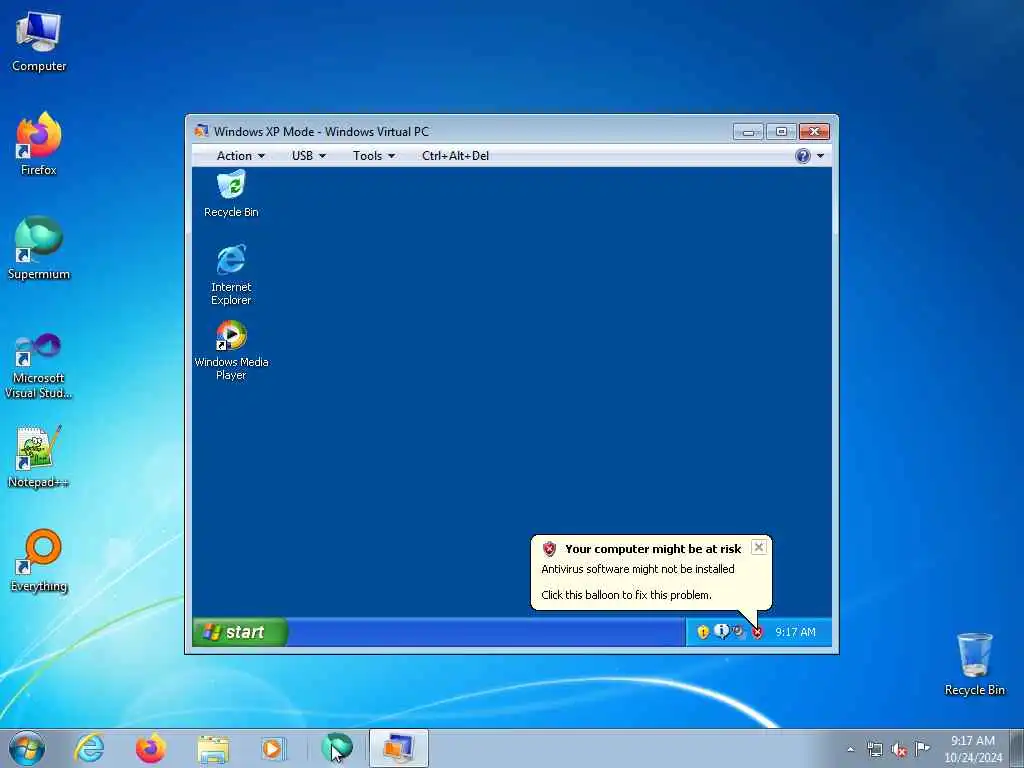Click the XP start button

pyautogui.click(x=240, y=632)
